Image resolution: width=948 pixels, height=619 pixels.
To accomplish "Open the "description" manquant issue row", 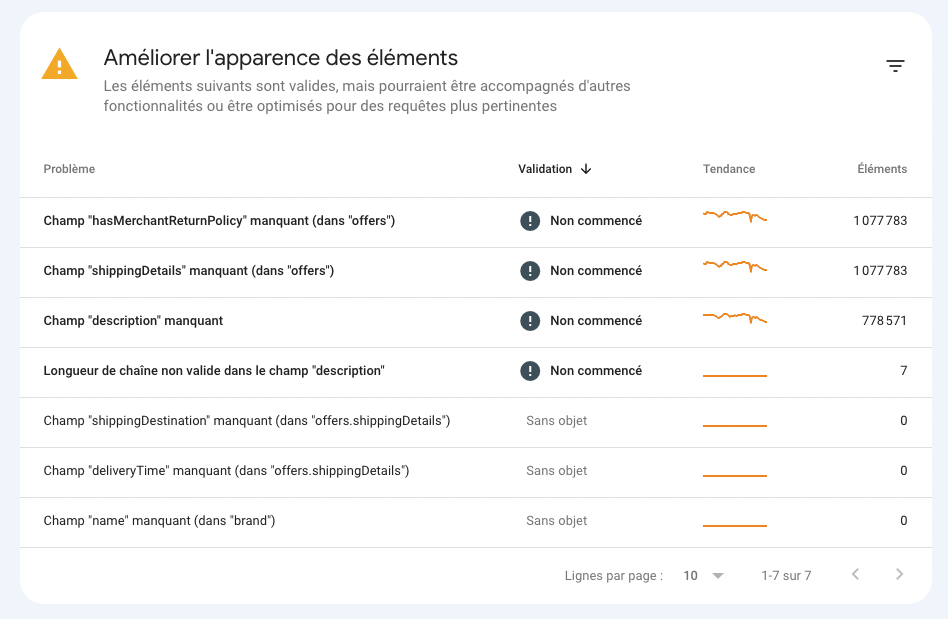I will (133, 321).
